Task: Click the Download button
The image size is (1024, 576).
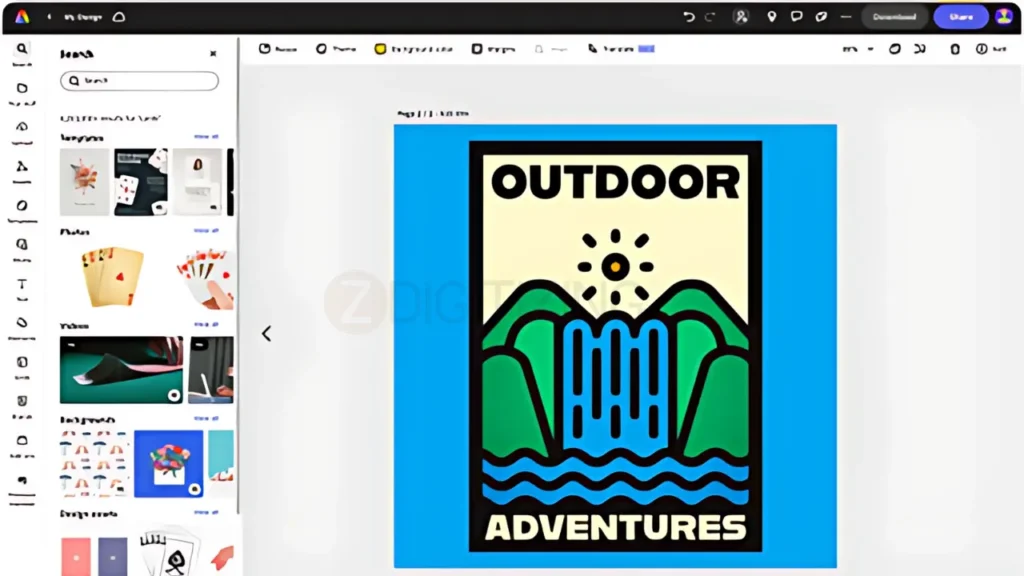Action: [893, 16]
